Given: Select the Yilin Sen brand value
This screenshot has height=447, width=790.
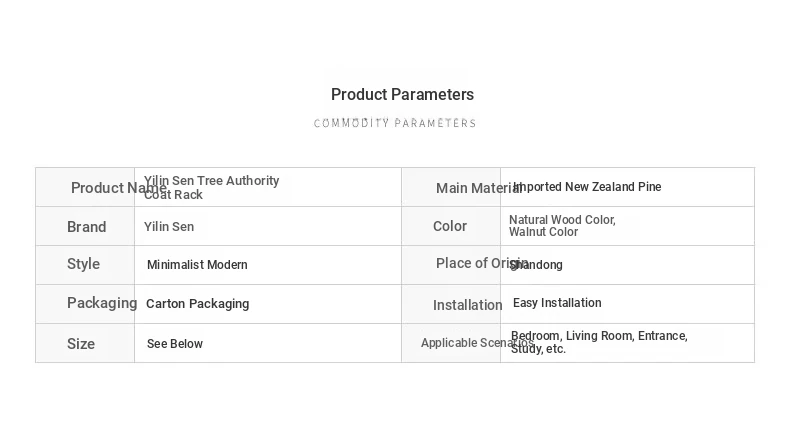Looking at the screenshot, I should pos(169,227).
